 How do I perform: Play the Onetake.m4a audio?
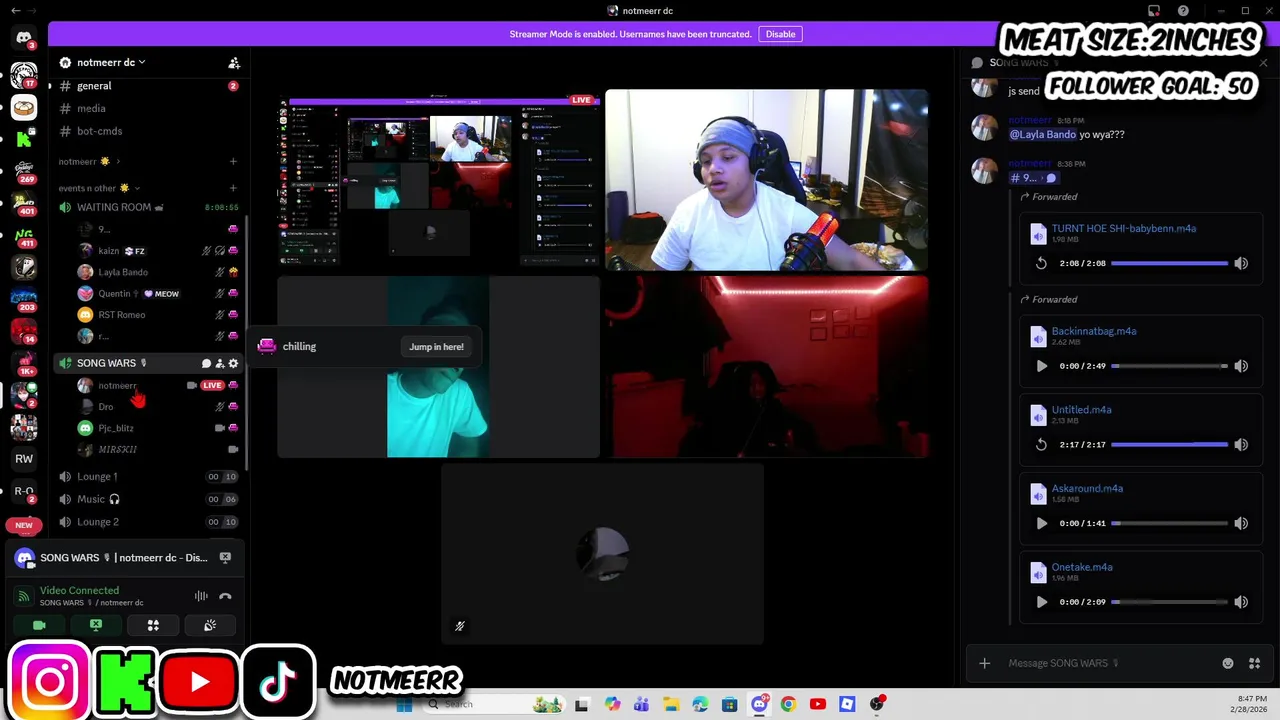1041,602
